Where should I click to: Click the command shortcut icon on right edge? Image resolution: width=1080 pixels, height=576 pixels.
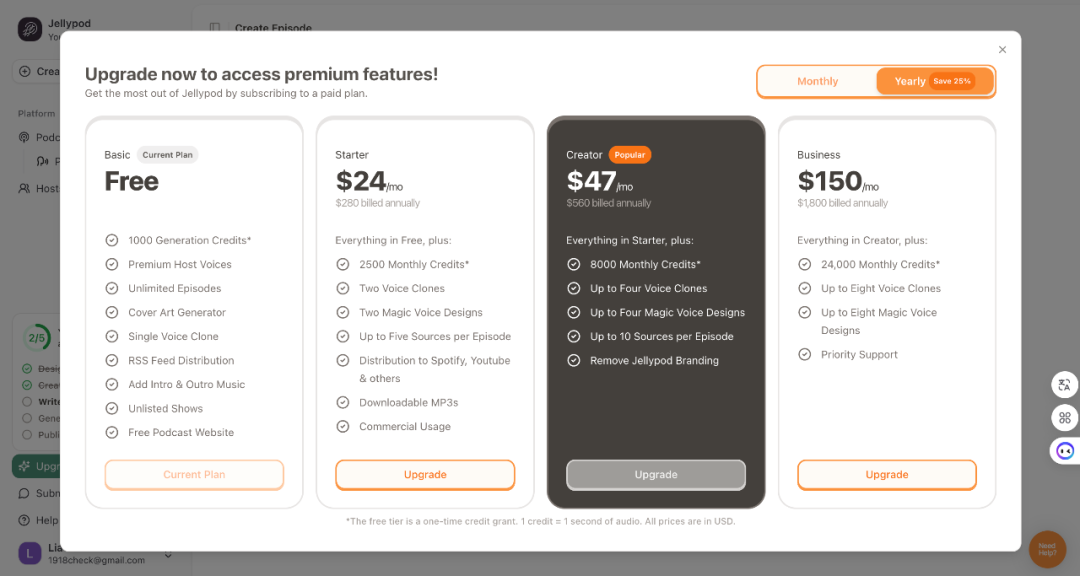[x=1064, y=418]
